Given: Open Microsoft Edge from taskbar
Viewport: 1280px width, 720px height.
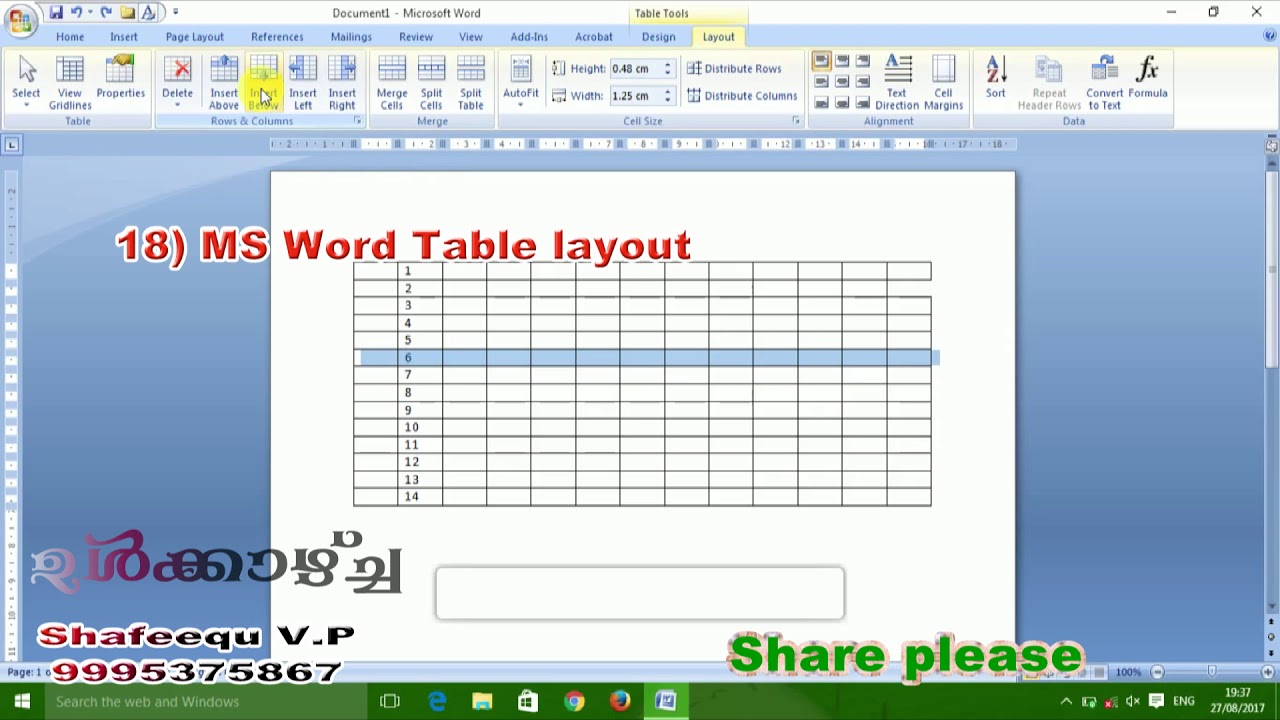Looking at the screenshot, I should (437, 701).
